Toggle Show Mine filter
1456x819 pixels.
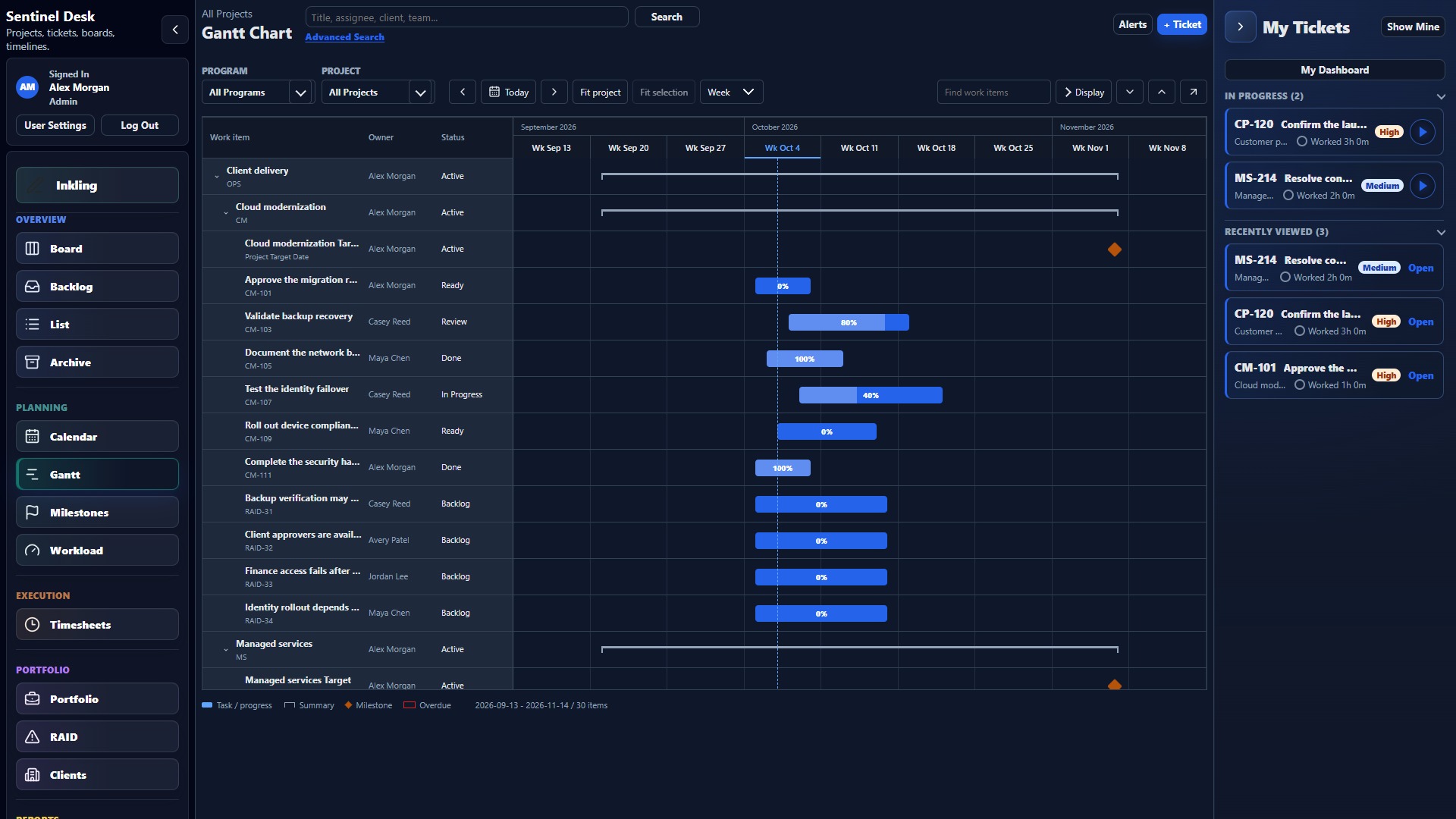[x=1413, y=27]
